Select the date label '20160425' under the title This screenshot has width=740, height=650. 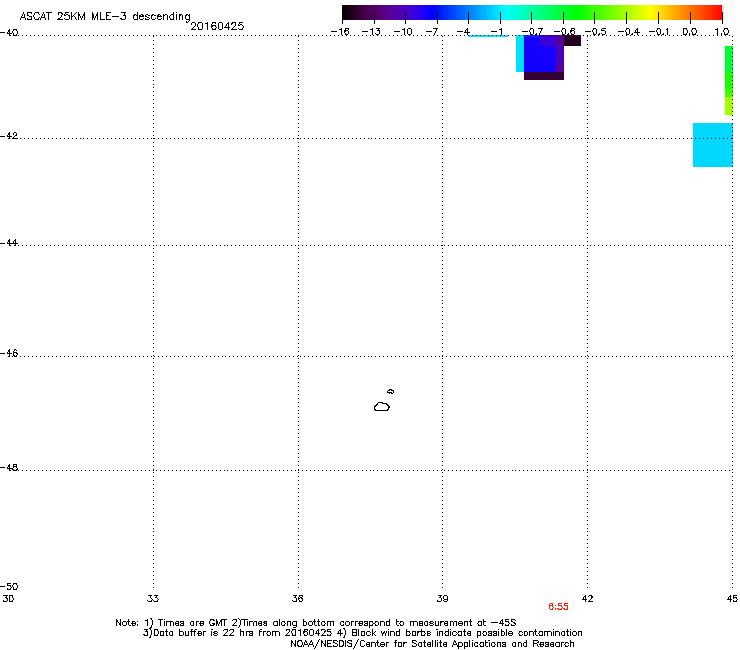217,26
